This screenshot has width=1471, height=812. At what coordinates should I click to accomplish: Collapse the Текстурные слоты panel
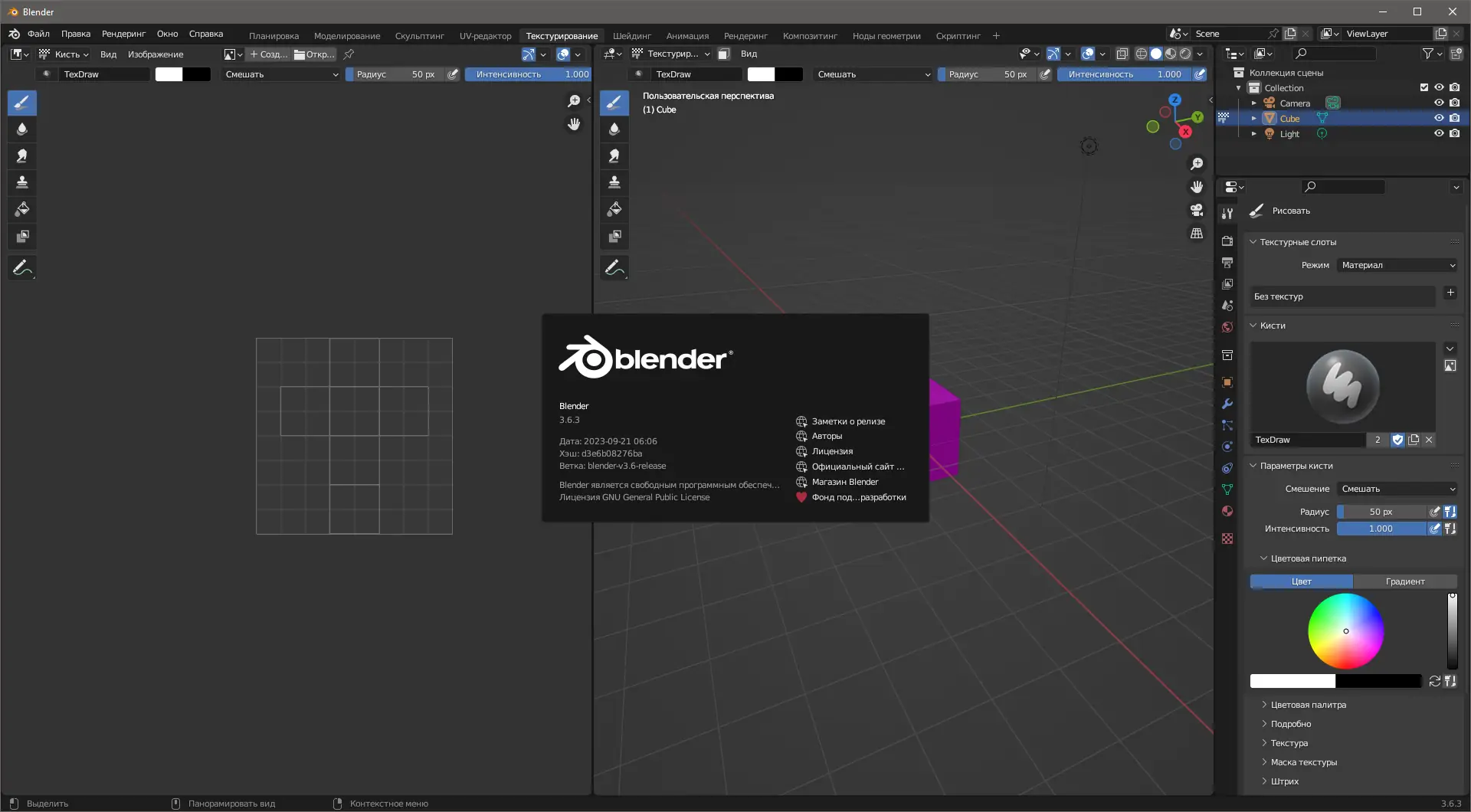(x=1253, y=242)
